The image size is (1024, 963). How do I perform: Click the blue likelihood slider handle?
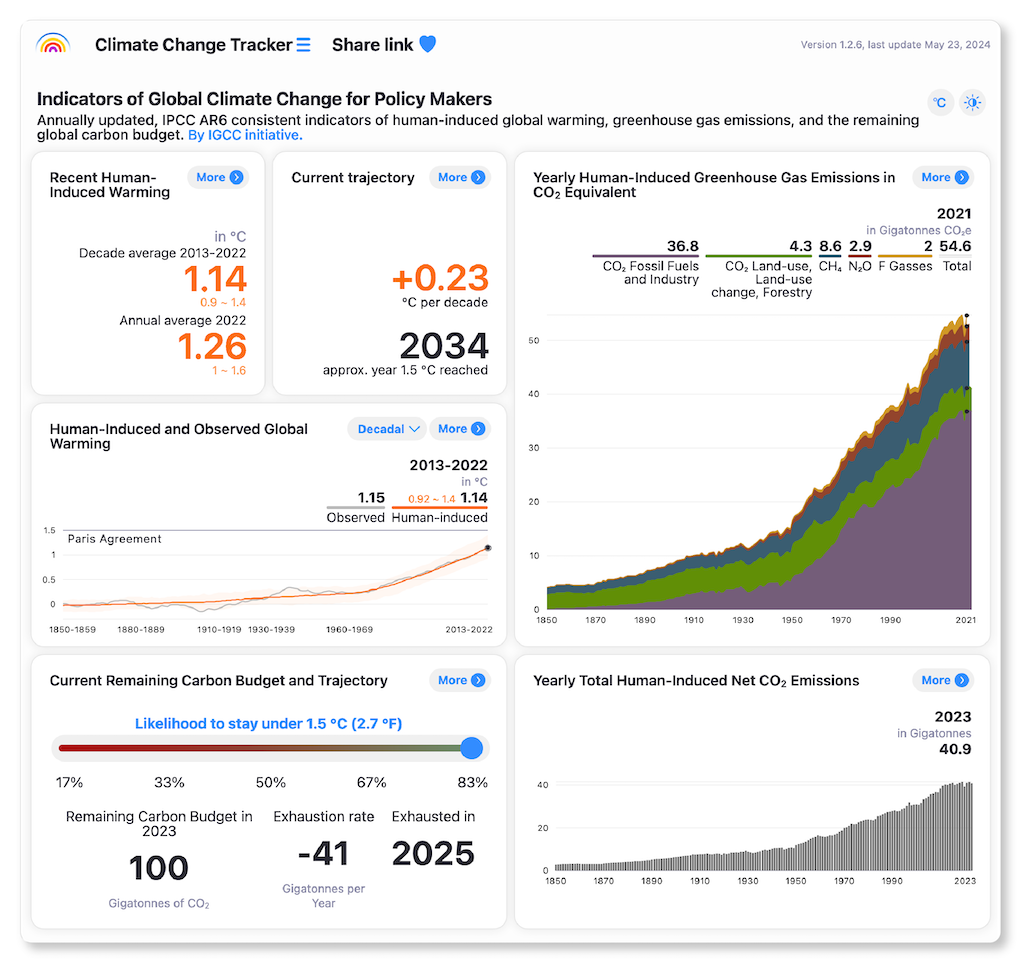point(472,748)
